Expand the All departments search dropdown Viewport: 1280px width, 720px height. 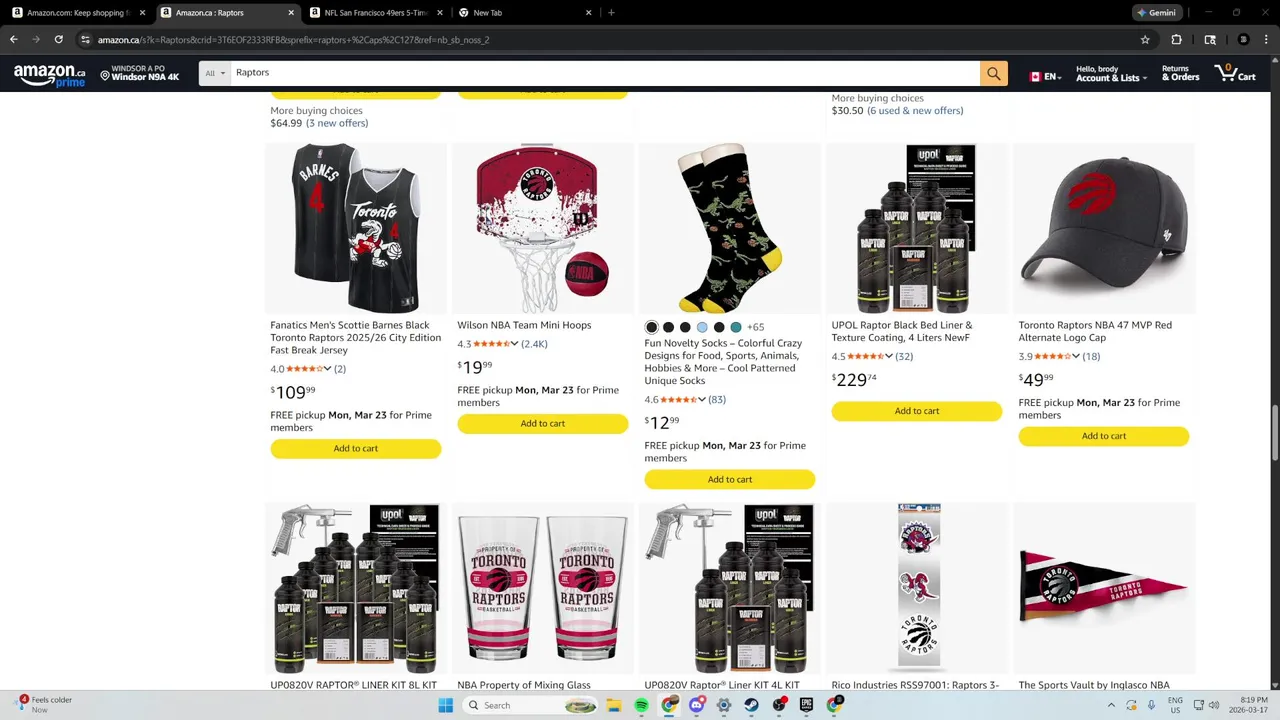pyautogui.click(x=214, y=73)
